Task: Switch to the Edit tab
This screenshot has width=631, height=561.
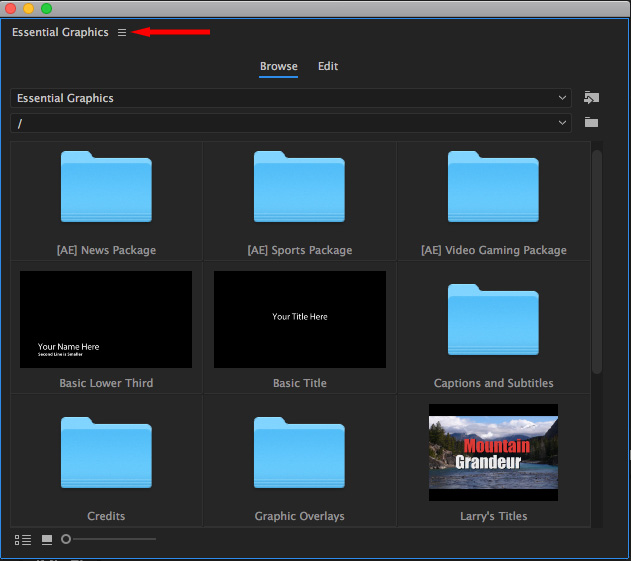Action: 328,66
